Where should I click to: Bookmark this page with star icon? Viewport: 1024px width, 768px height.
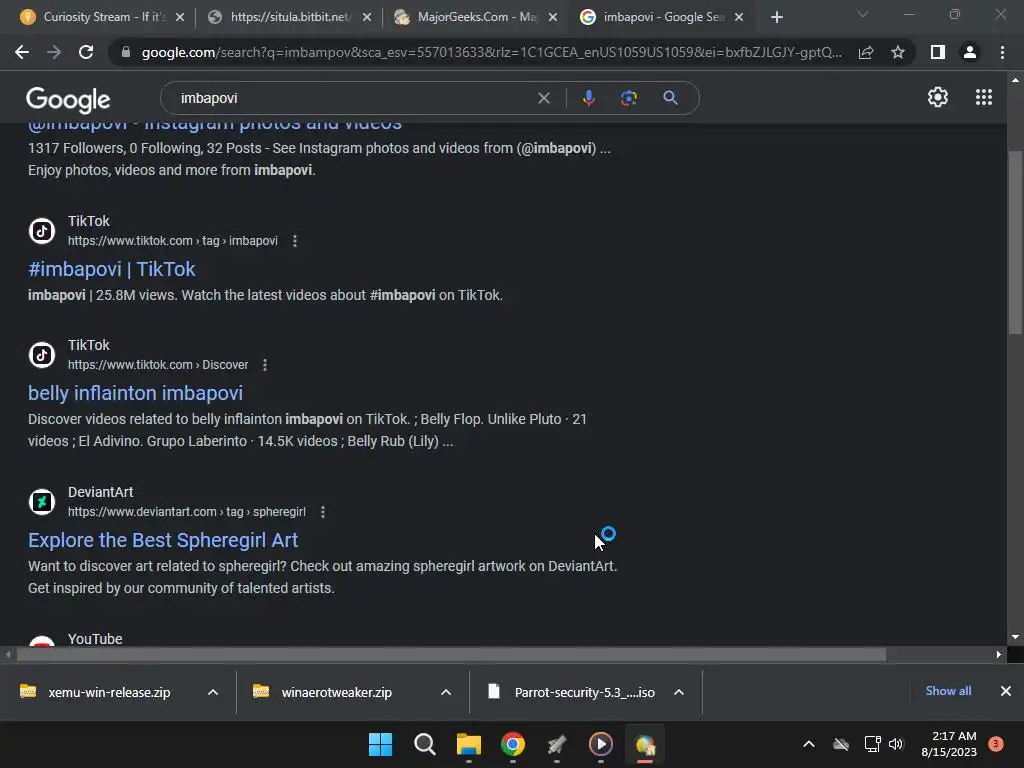[x=898, y=52]
